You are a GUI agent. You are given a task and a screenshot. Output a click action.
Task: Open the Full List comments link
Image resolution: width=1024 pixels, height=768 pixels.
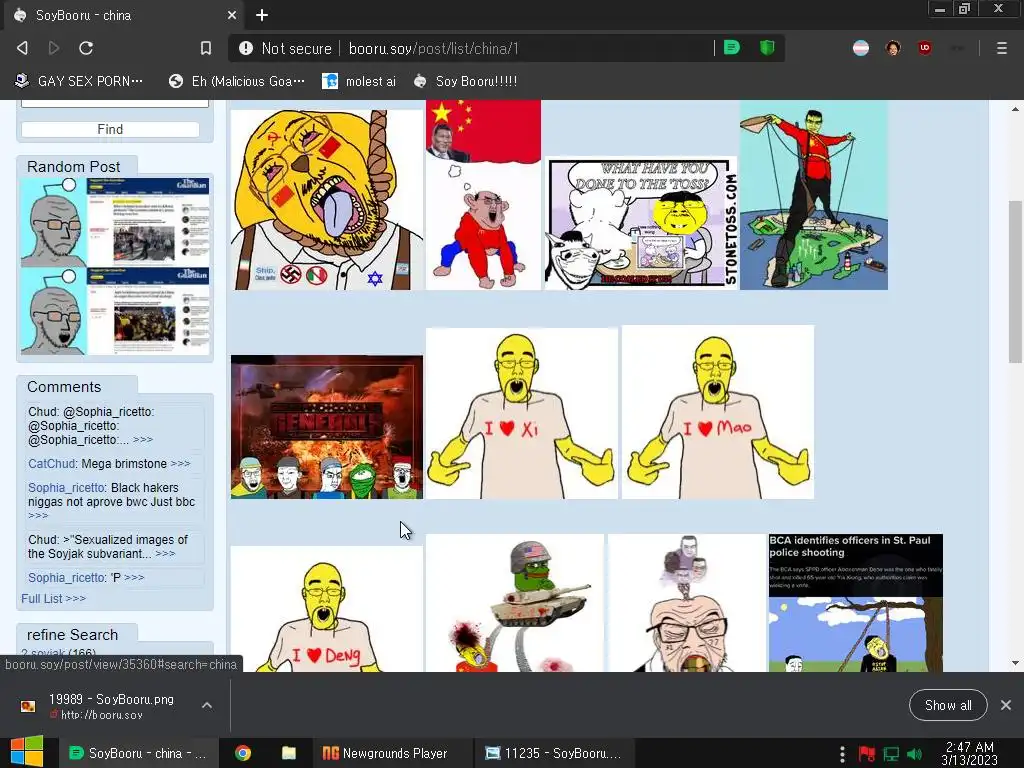(53, 598)
